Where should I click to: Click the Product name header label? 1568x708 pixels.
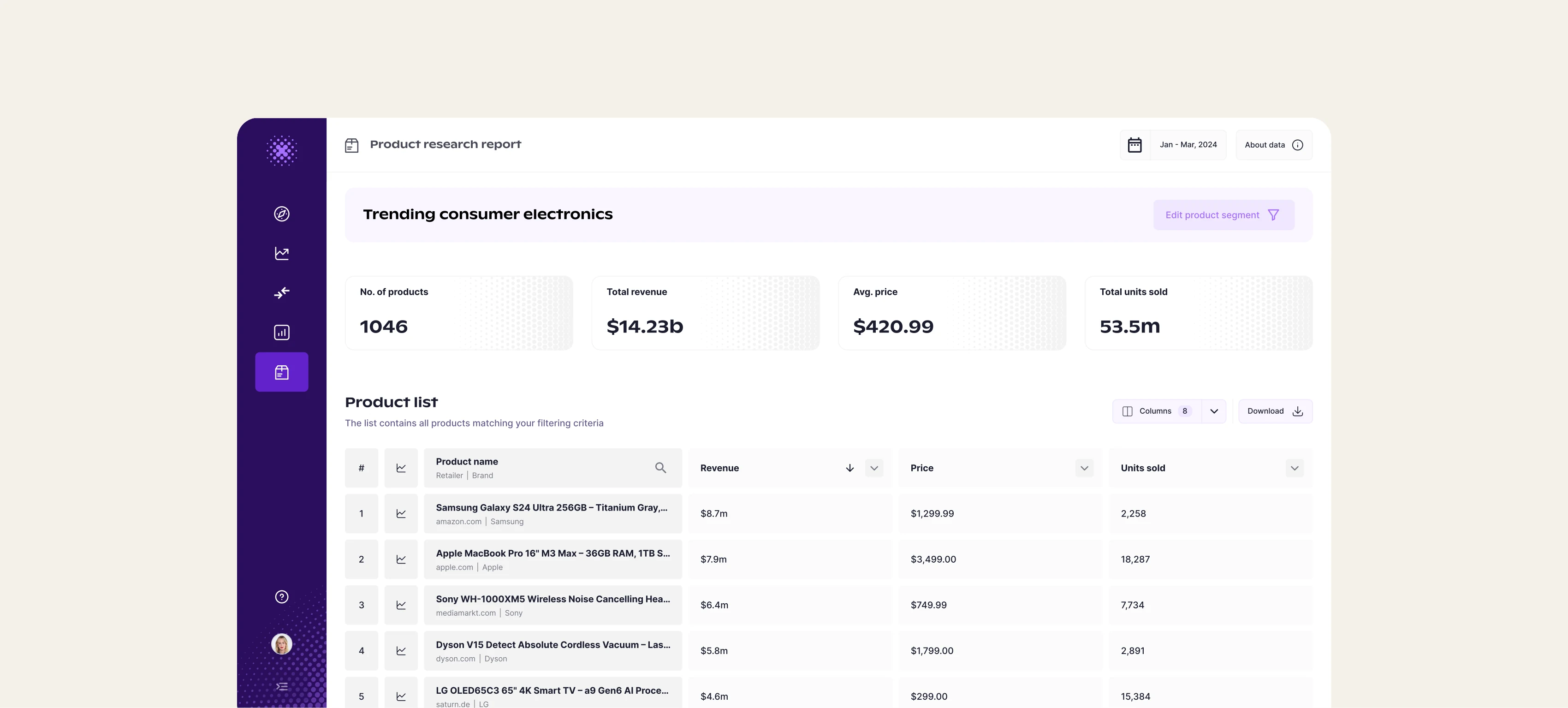(x=467, y=461)
